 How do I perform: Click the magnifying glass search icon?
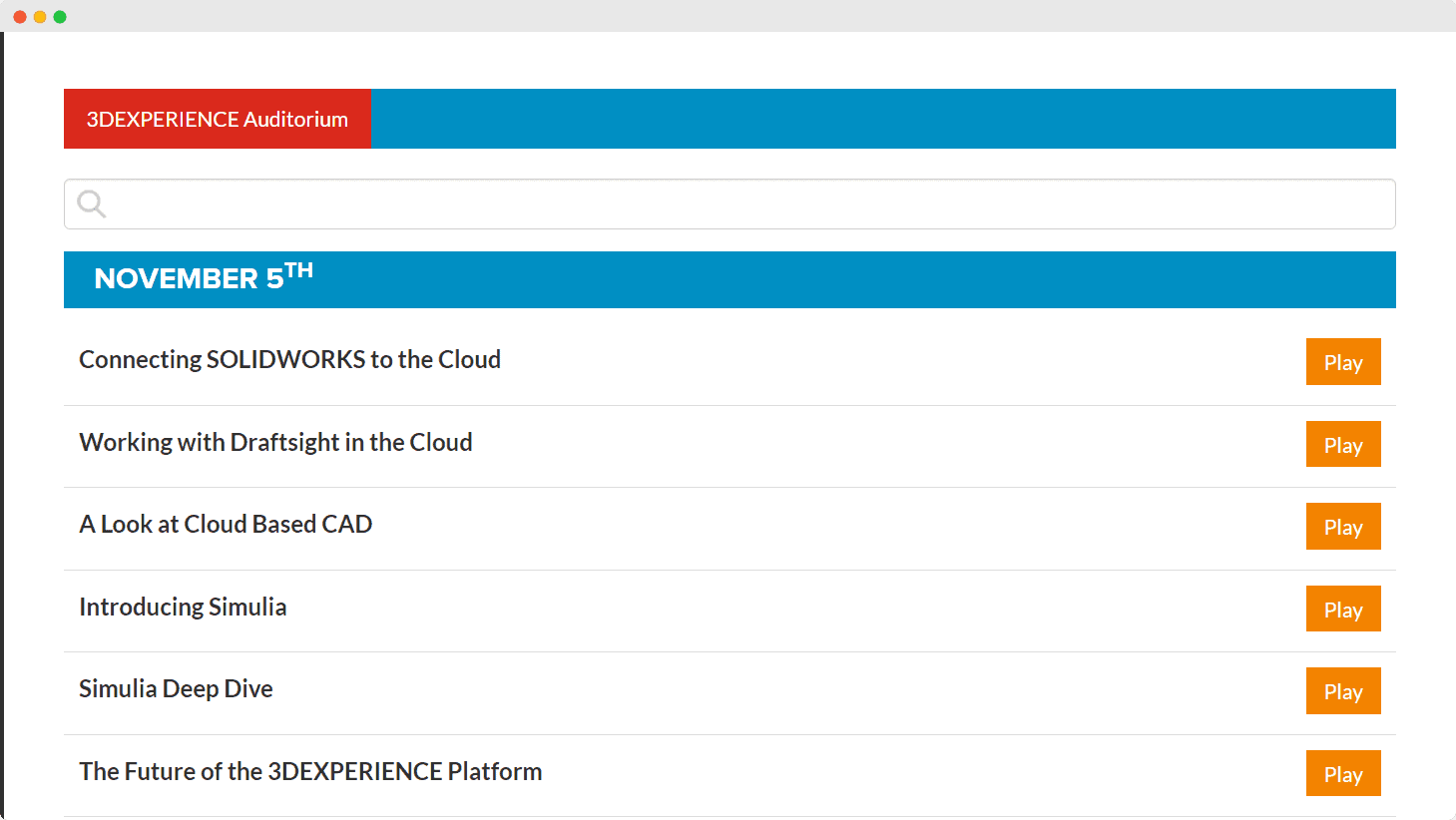pos(92,204)
